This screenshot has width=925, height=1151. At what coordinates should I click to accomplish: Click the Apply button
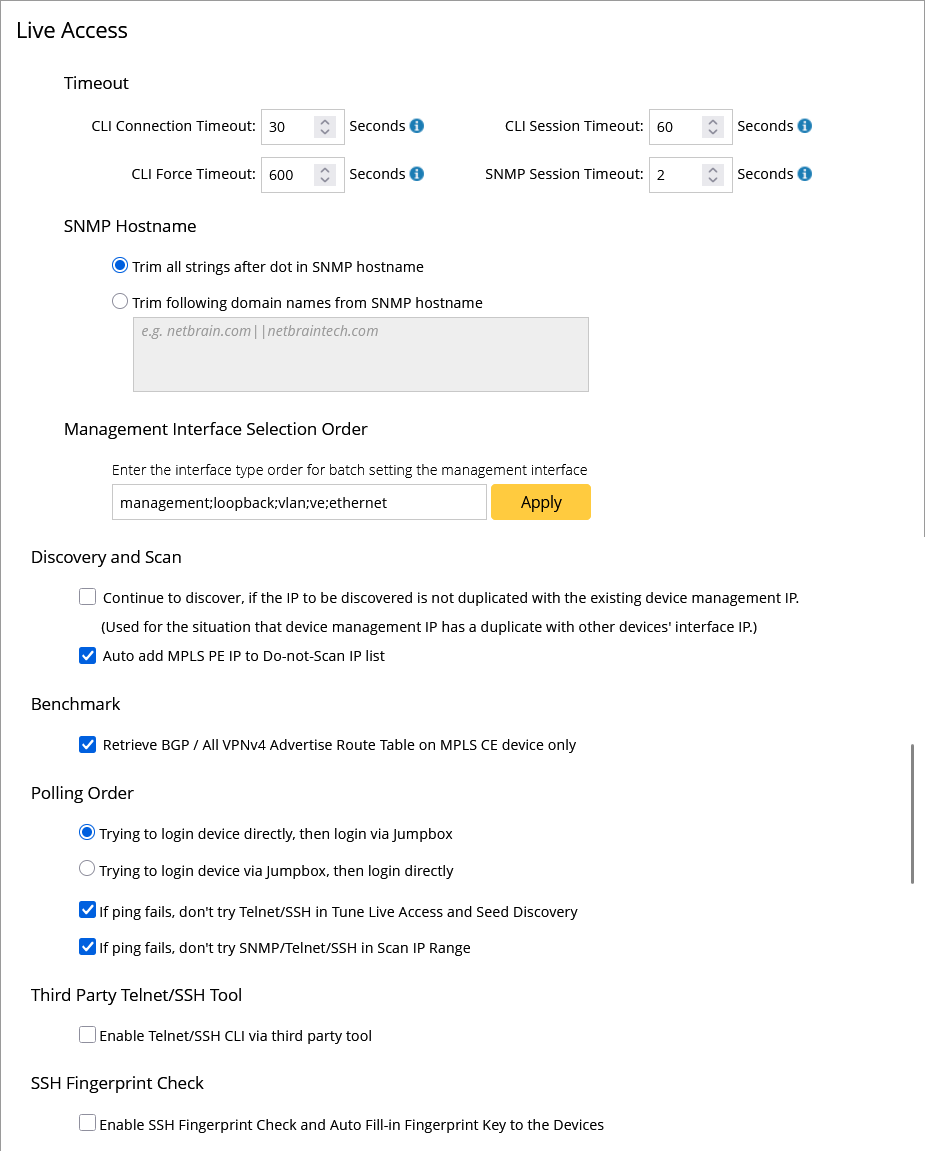[x=541, y=502]
